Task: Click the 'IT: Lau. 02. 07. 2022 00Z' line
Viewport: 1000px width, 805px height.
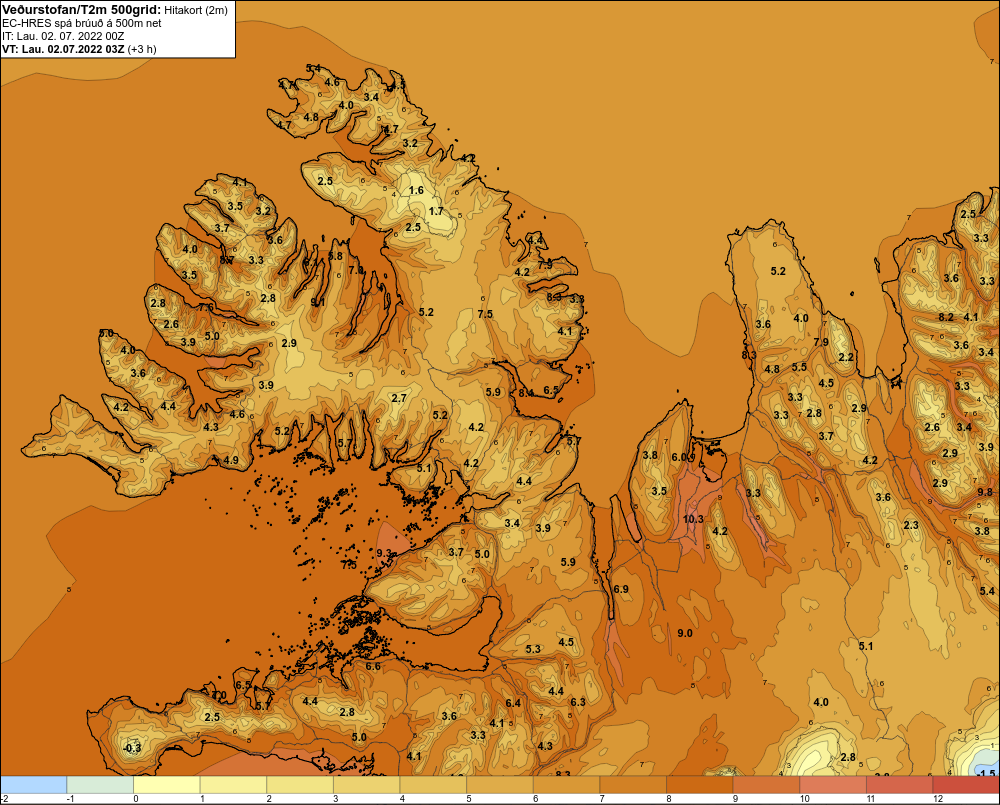Action: 63,36
